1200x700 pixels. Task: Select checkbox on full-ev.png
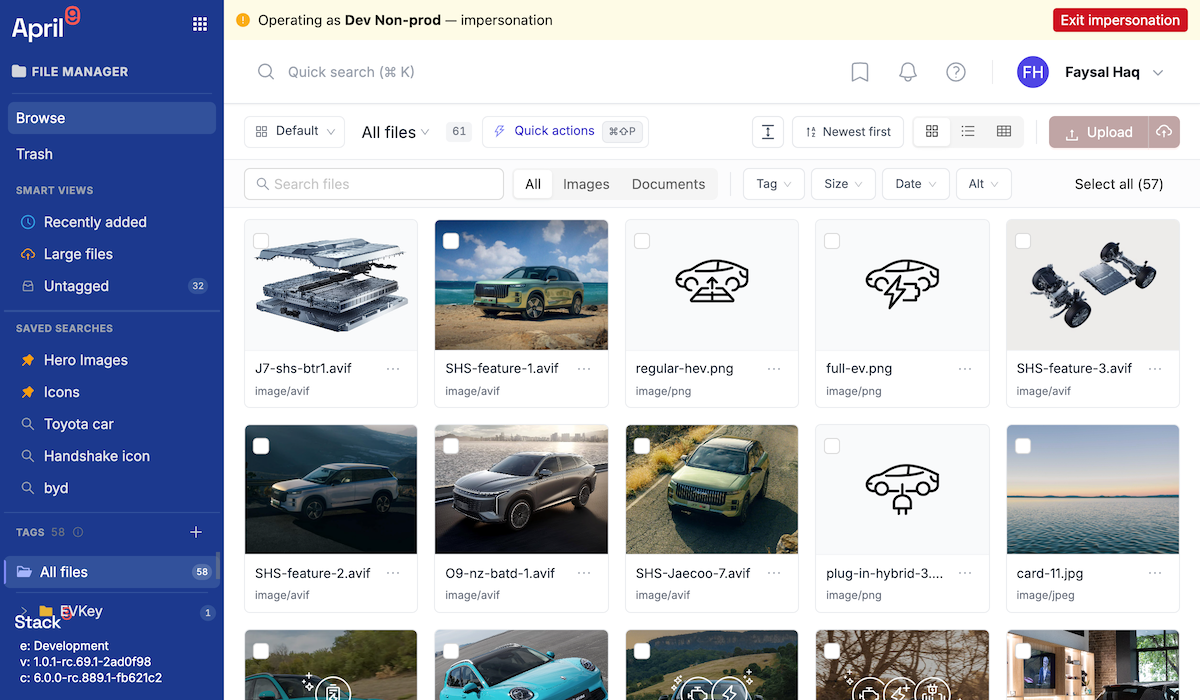pyautogui.click(x=832, y=241)
